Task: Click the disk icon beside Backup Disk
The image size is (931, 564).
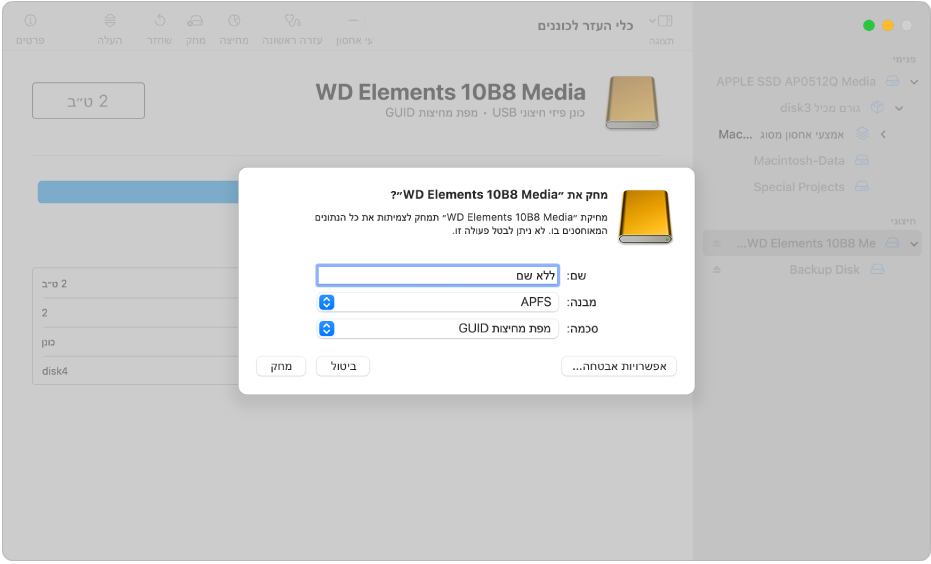Action: 878,270
